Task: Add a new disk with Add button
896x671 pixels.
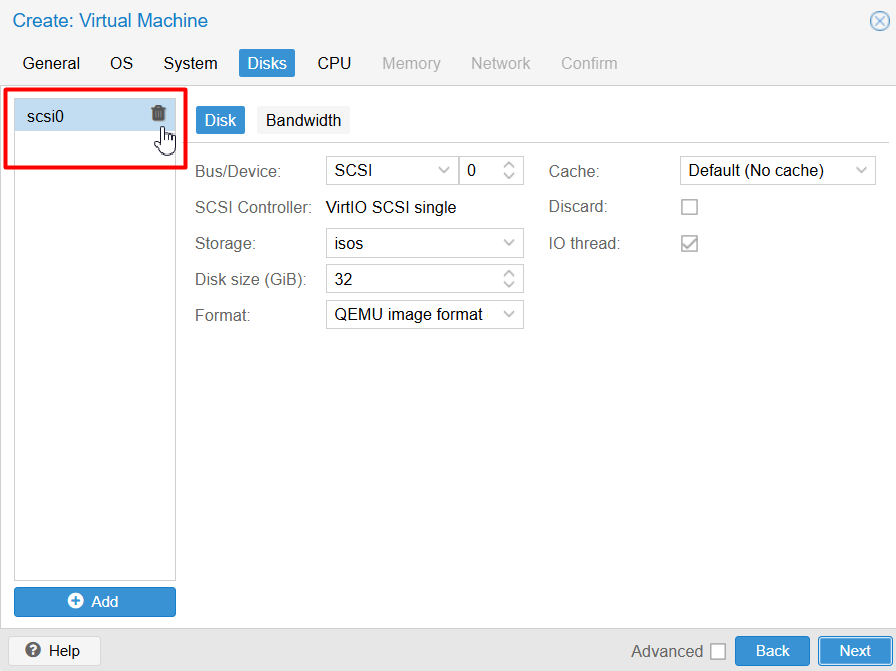Action: pyautogui.click(x=95, y=601)
